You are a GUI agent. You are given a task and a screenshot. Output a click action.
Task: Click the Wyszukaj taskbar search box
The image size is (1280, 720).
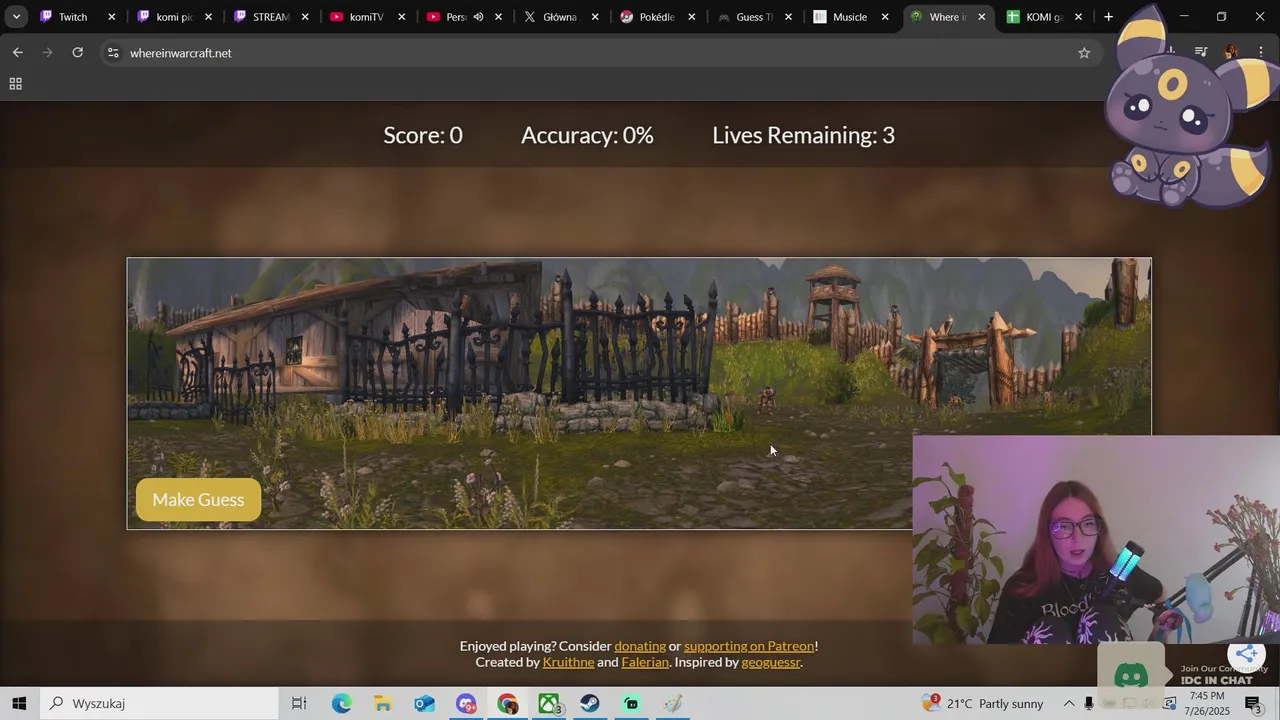[x=160, y=703]
